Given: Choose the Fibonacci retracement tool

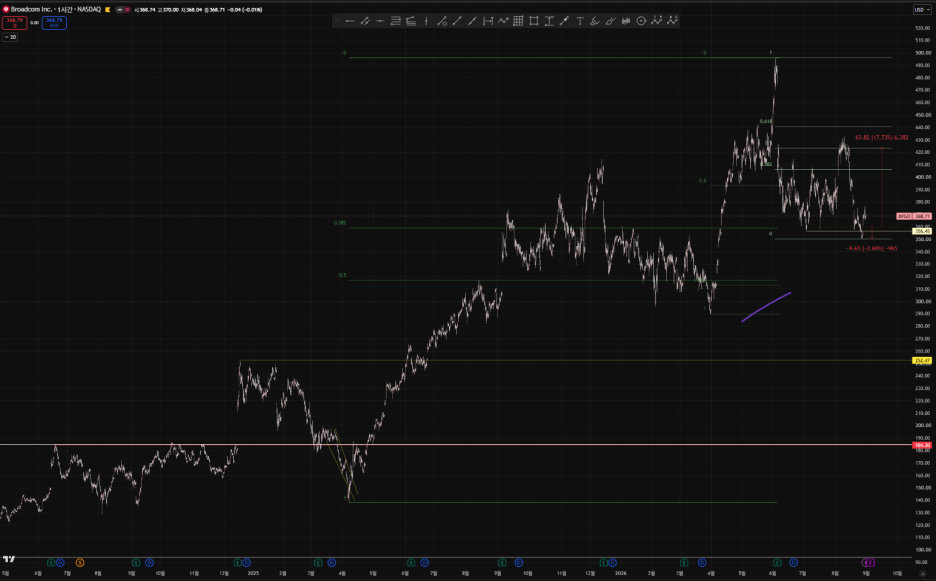Looking at the screenshot, I should coord(395,21).
